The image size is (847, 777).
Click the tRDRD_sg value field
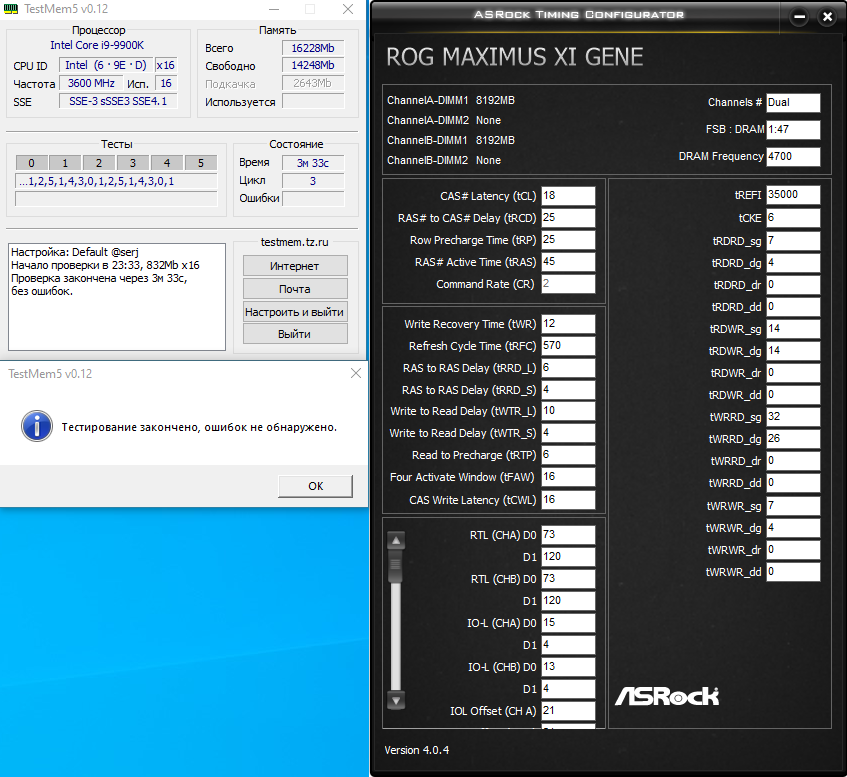pos(793,241)
